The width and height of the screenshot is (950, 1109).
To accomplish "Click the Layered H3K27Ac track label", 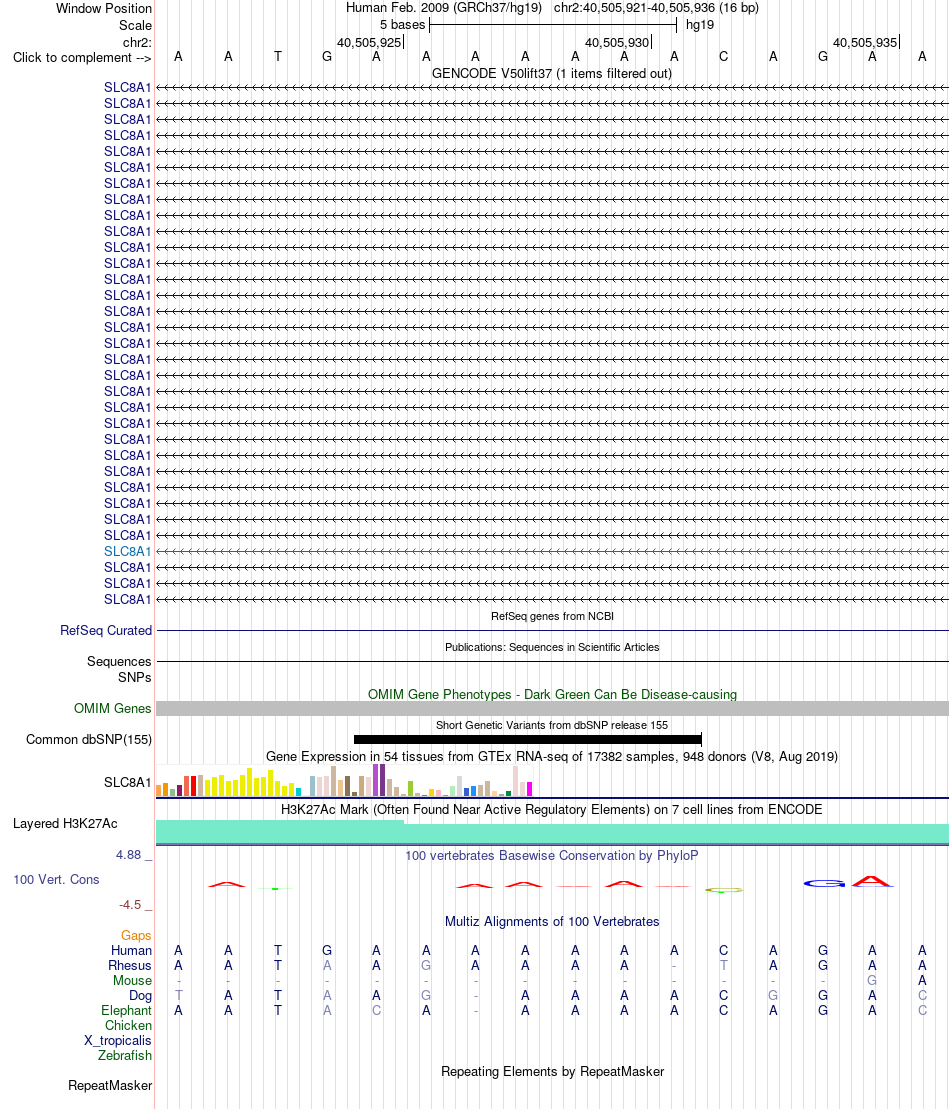I will [65, 823].
